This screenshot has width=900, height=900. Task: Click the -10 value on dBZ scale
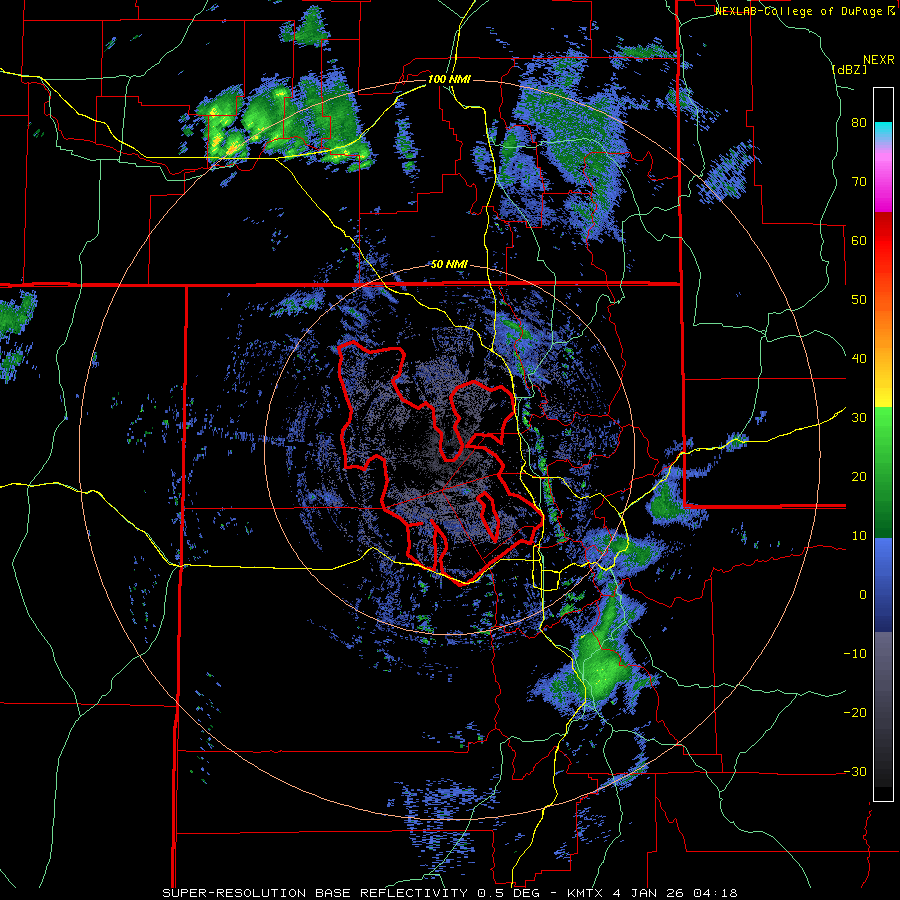pyautogui.click(x=855, y=654)
